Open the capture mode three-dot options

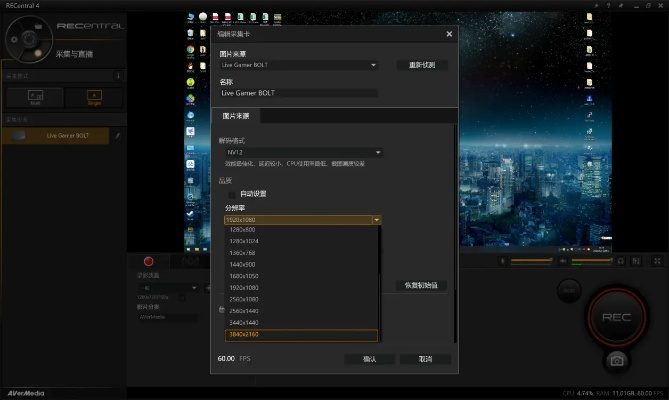point(118,75)
